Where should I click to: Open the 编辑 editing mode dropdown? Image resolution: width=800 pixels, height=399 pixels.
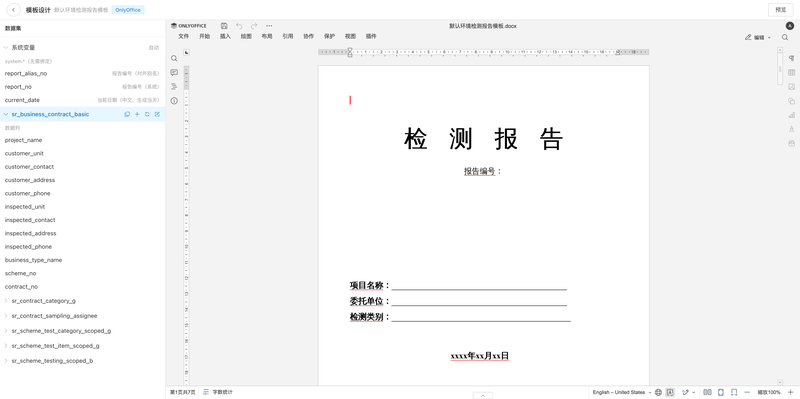(758, 37)
